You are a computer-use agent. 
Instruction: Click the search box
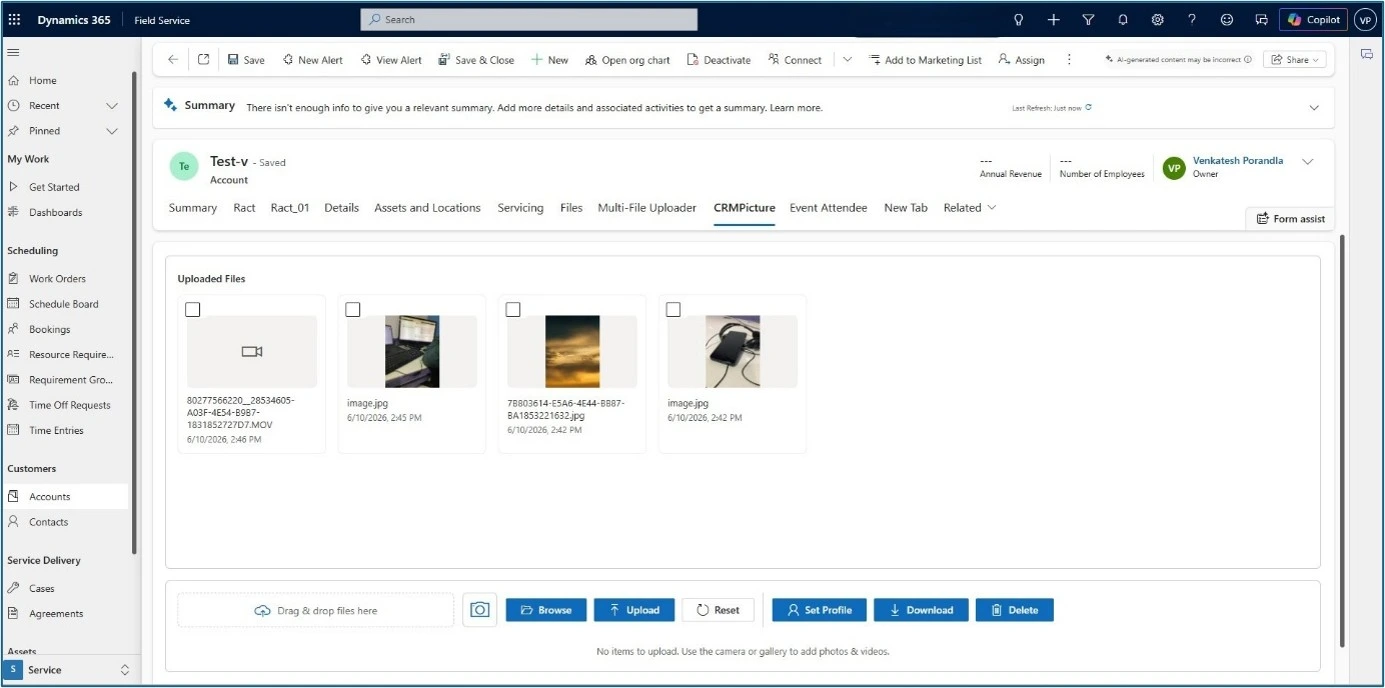(529, 19)
